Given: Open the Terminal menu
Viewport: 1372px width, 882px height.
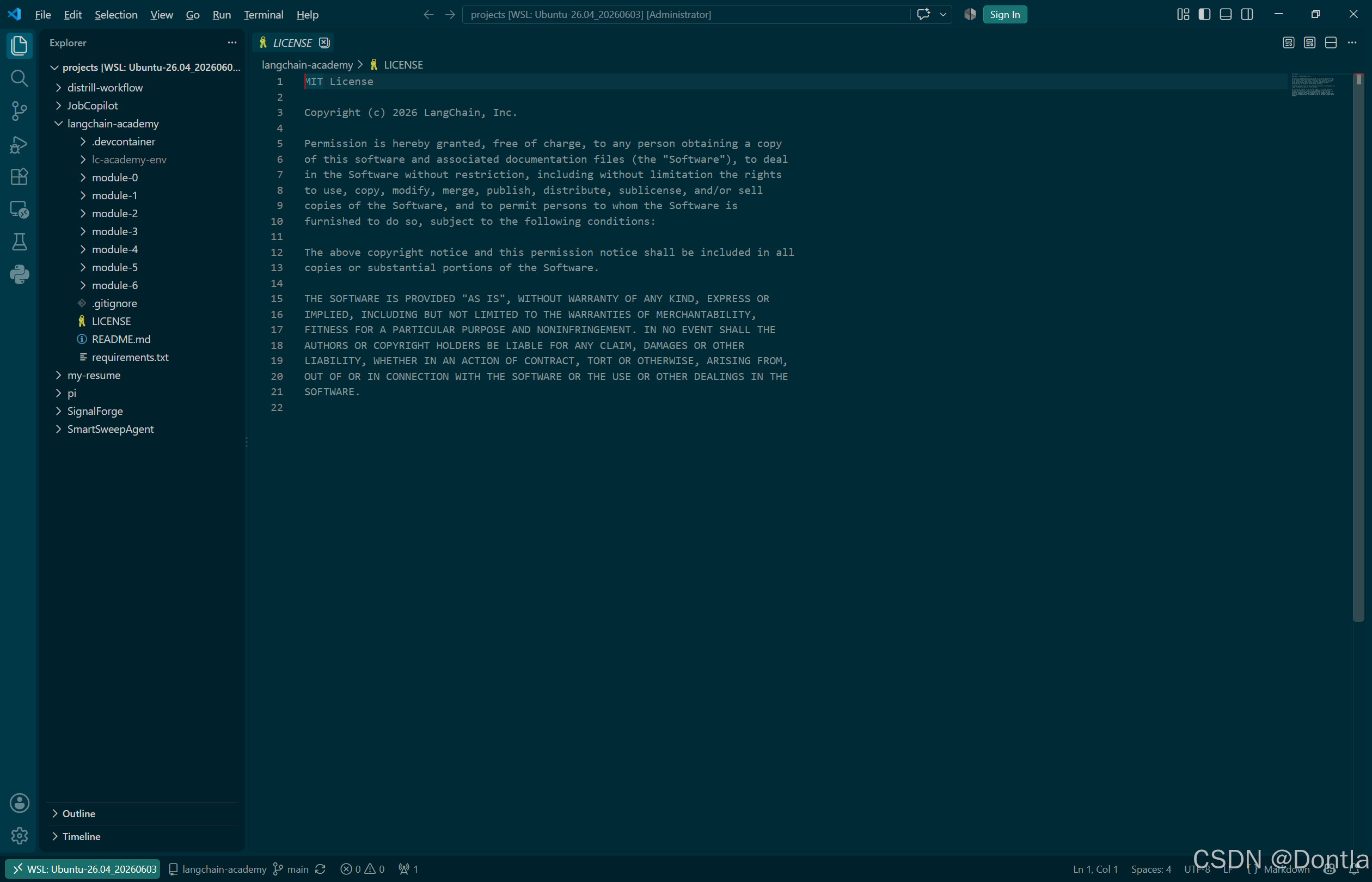Looking at the screenshot, I should pos(264,14).
